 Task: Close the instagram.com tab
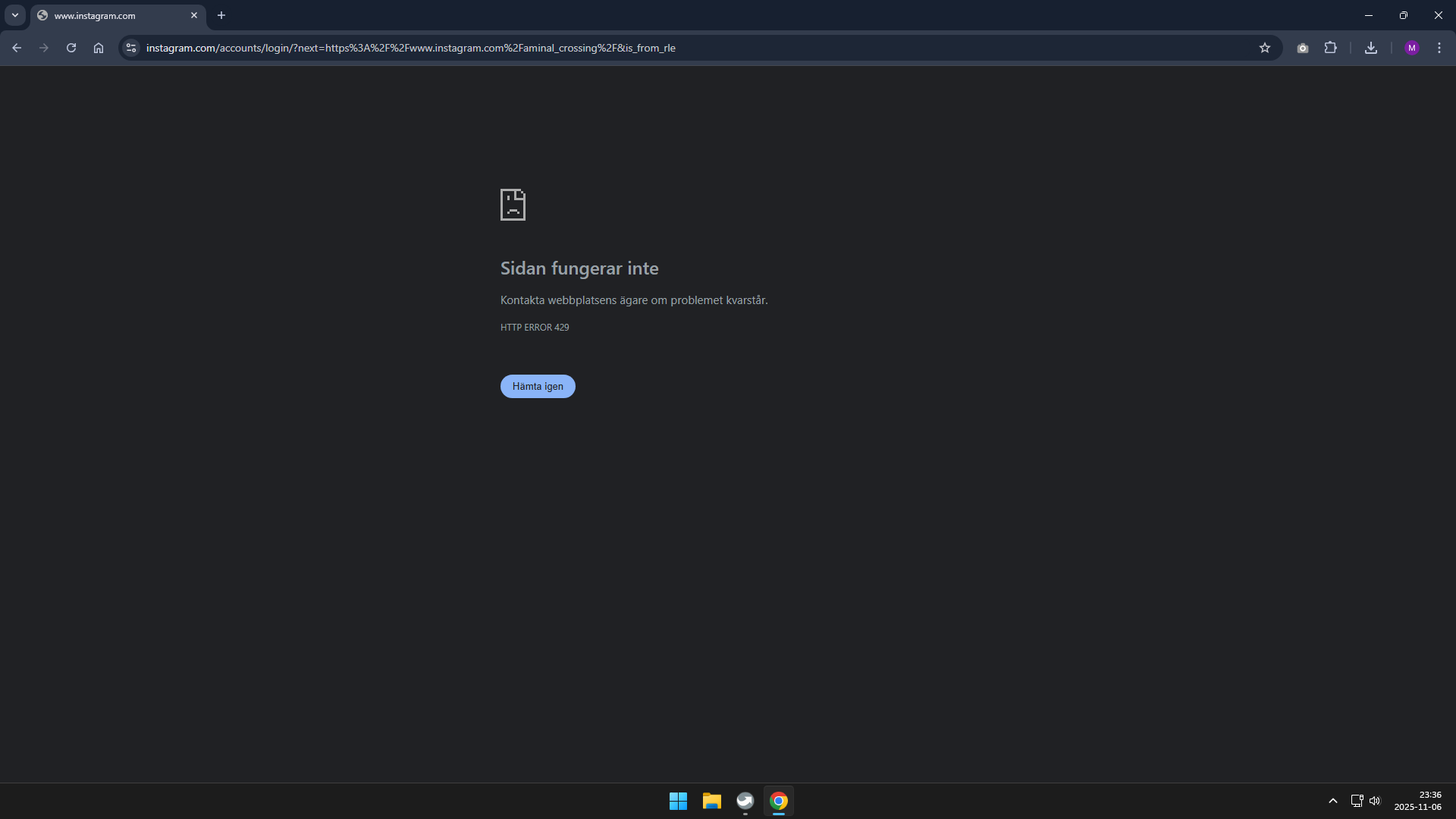tap(194, 15)
